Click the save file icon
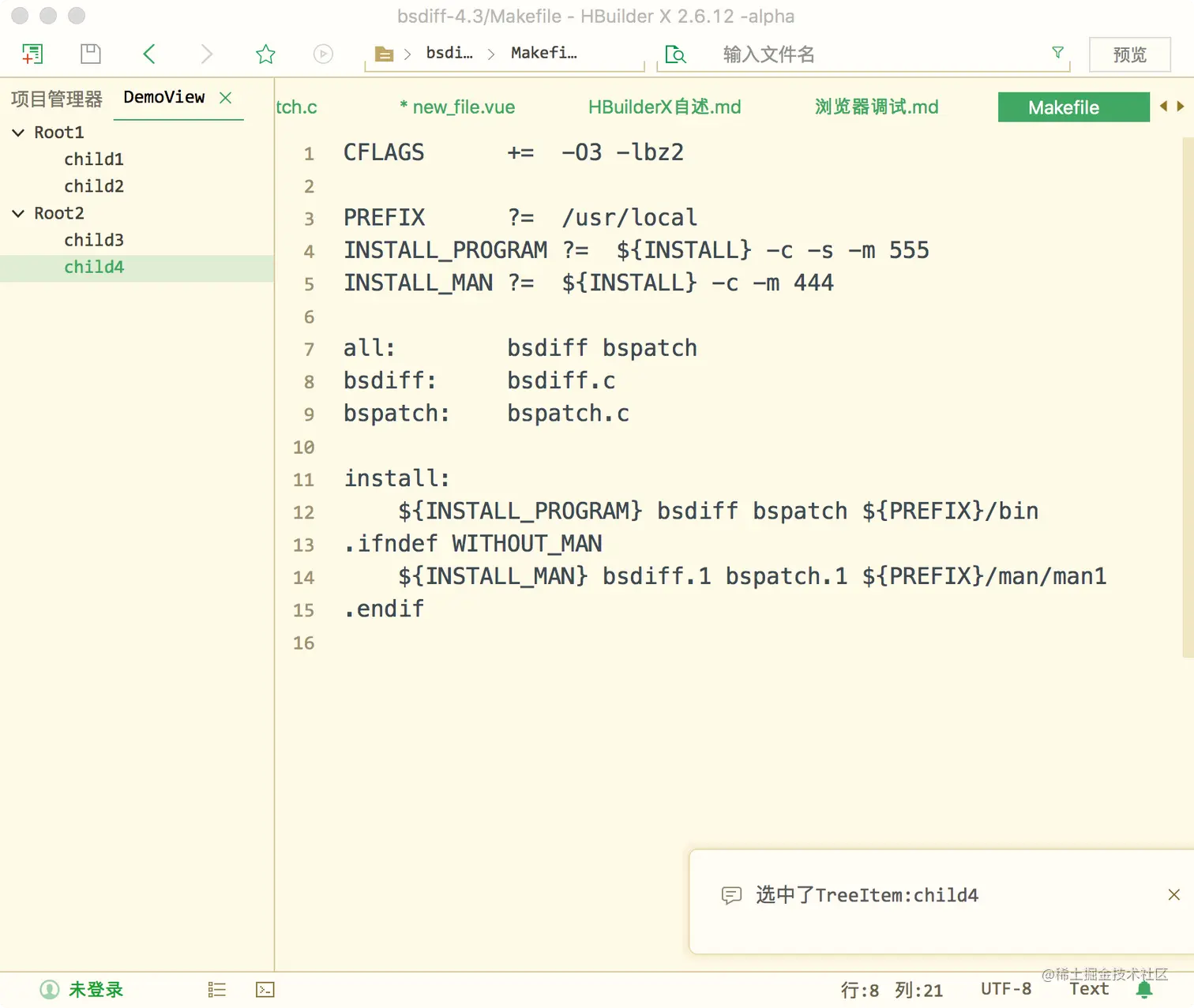 point(91,54)
